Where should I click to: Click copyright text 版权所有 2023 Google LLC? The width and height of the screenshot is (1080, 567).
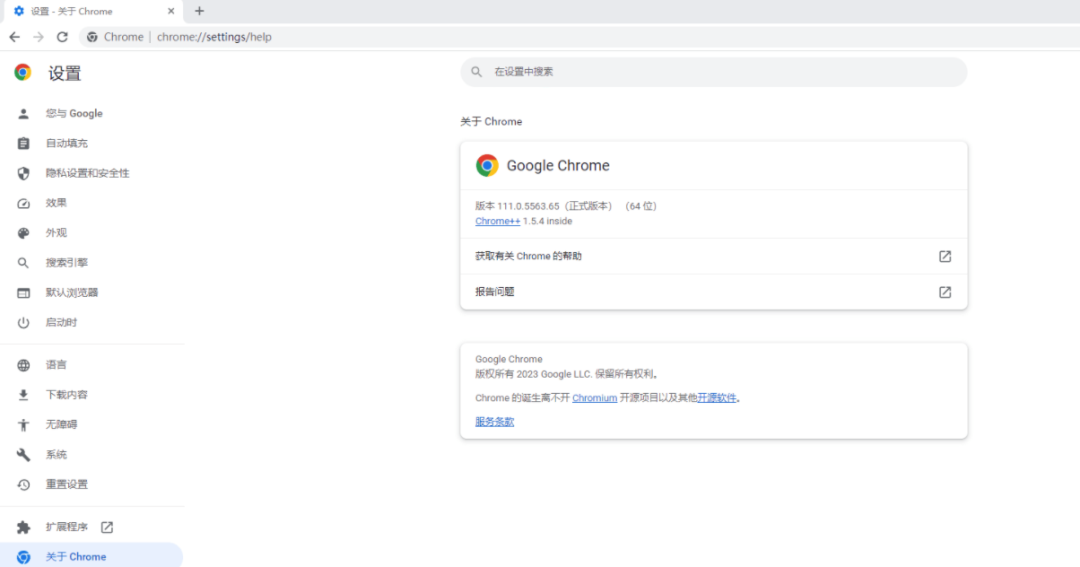pyautogui.click(x=533, y=374)
